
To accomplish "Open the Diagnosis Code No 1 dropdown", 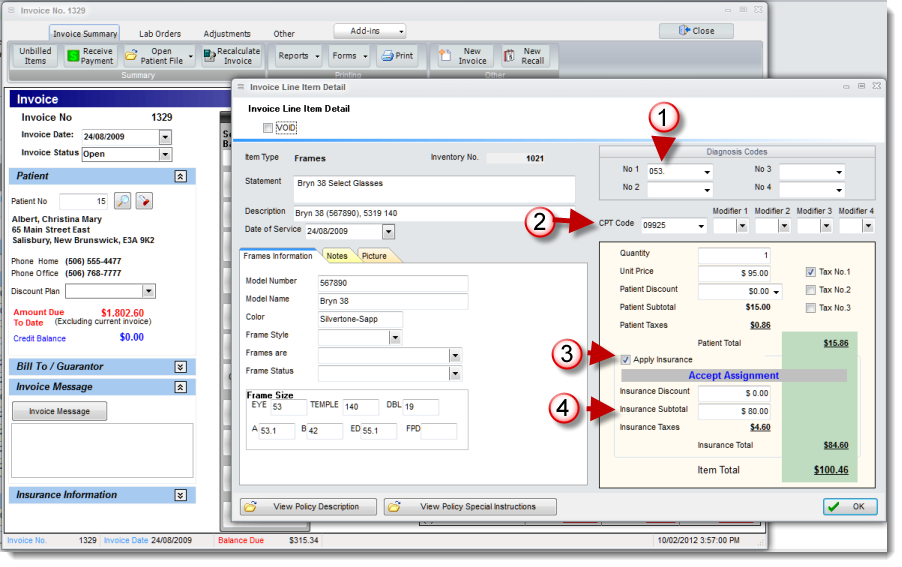I will click(707, 172).
